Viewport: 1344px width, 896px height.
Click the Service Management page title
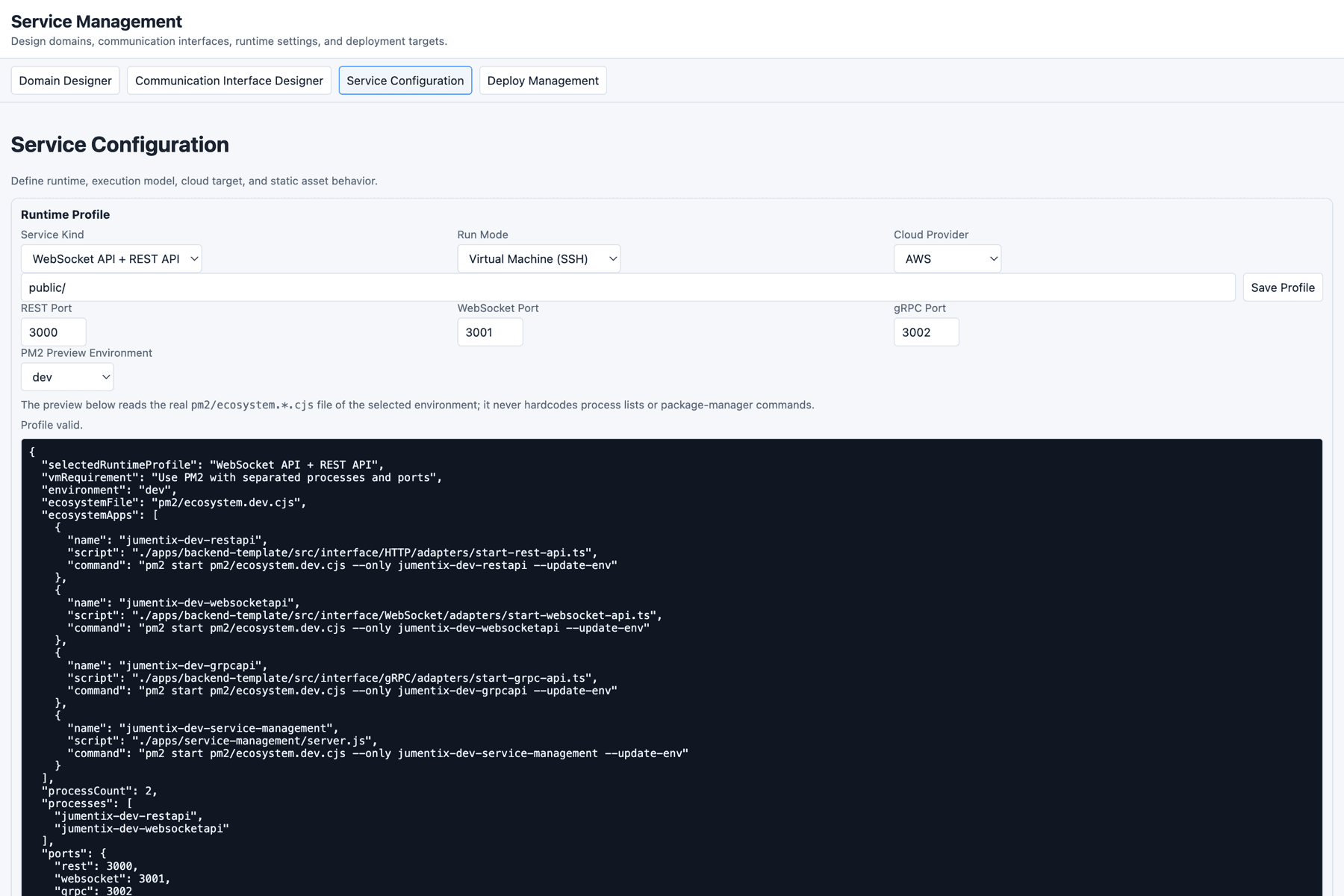(x=96, y=22)
